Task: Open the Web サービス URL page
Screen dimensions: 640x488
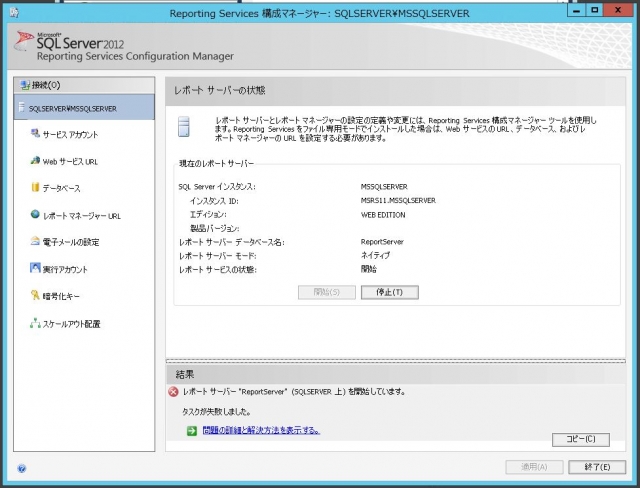Action: pyautogui.click(x=70, y=162)
